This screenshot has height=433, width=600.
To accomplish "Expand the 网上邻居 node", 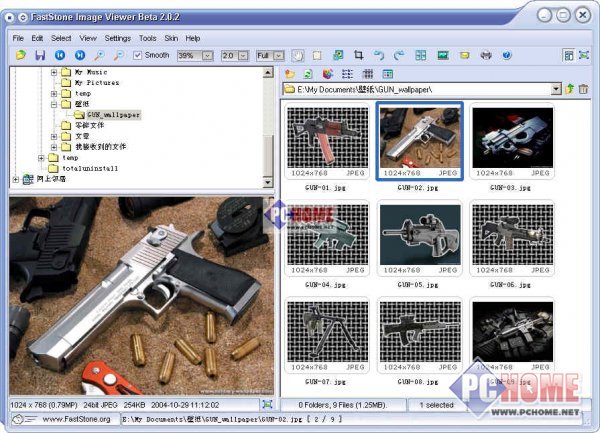I will (16, 179).
